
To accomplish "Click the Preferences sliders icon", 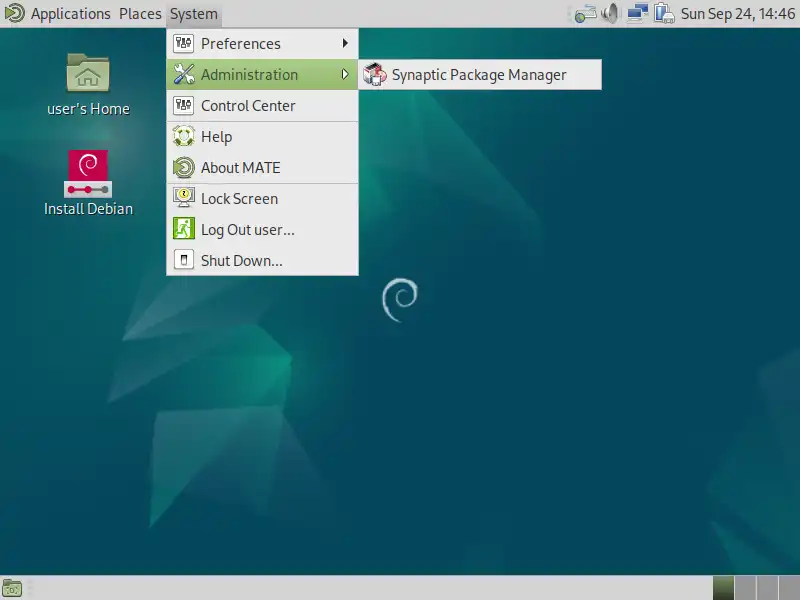I will click(184, 43).
